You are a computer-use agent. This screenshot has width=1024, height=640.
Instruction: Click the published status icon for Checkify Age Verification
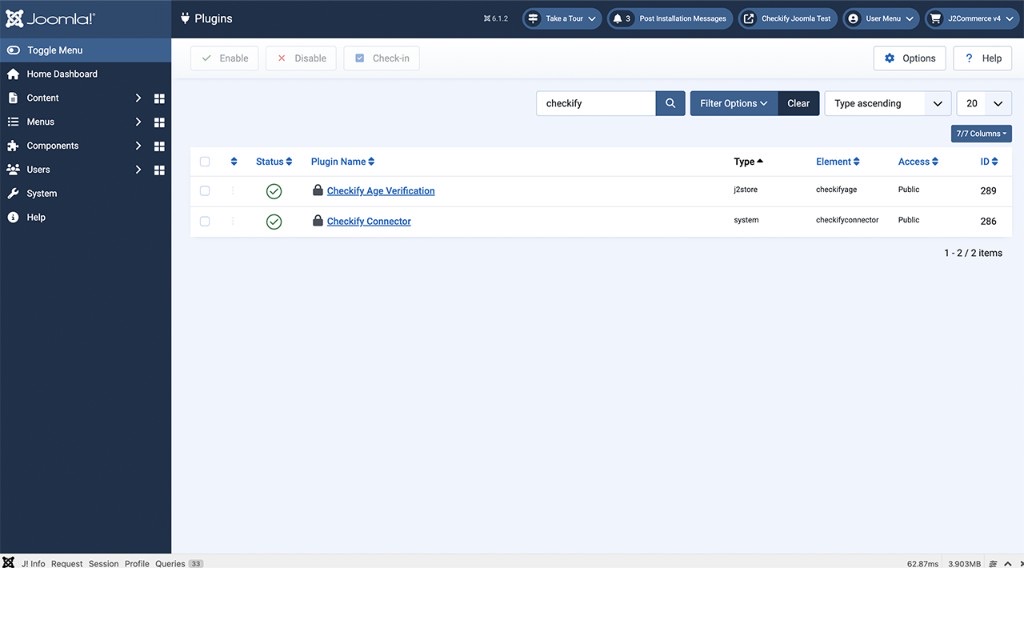274,191
